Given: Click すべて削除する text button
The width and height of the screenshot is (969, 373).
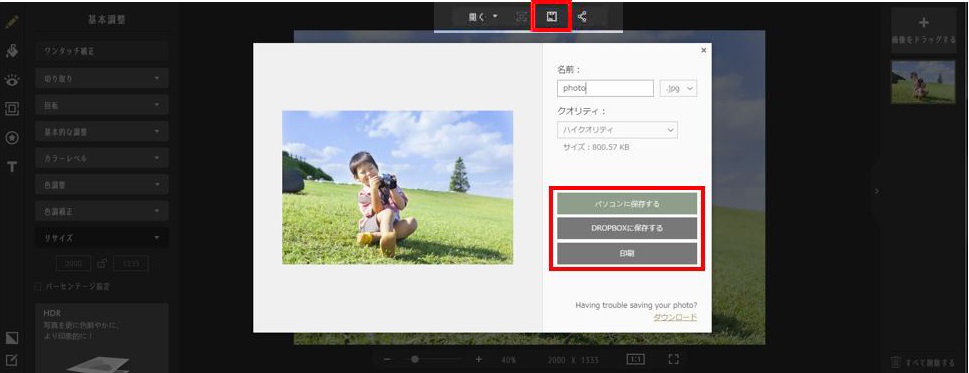Looking at the screenshot, I should pos(929,362).
